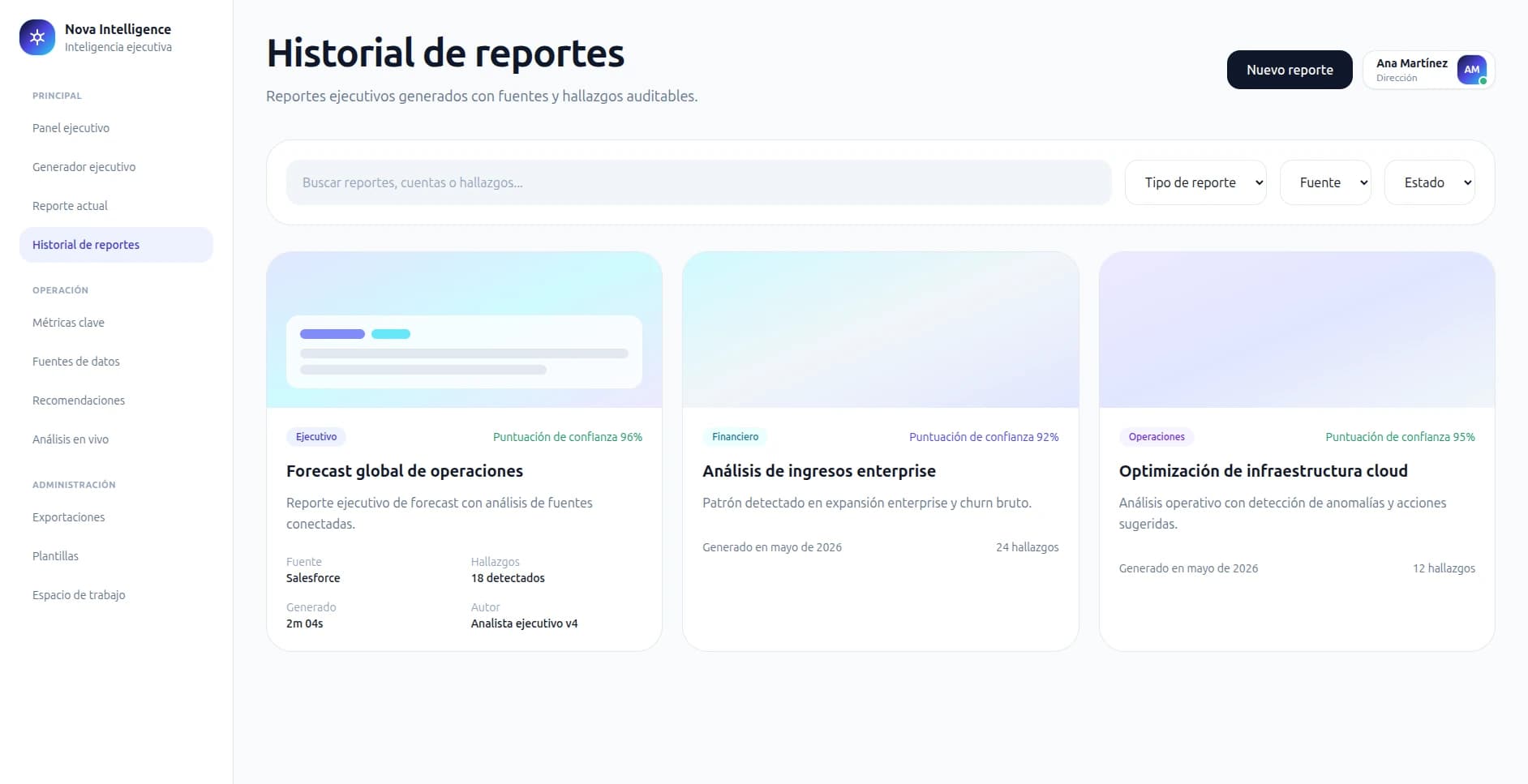Open Análisis de ingresos enterprise report
The height and width of the screenshot is (784, 1528).
click(x=819, y=471)
